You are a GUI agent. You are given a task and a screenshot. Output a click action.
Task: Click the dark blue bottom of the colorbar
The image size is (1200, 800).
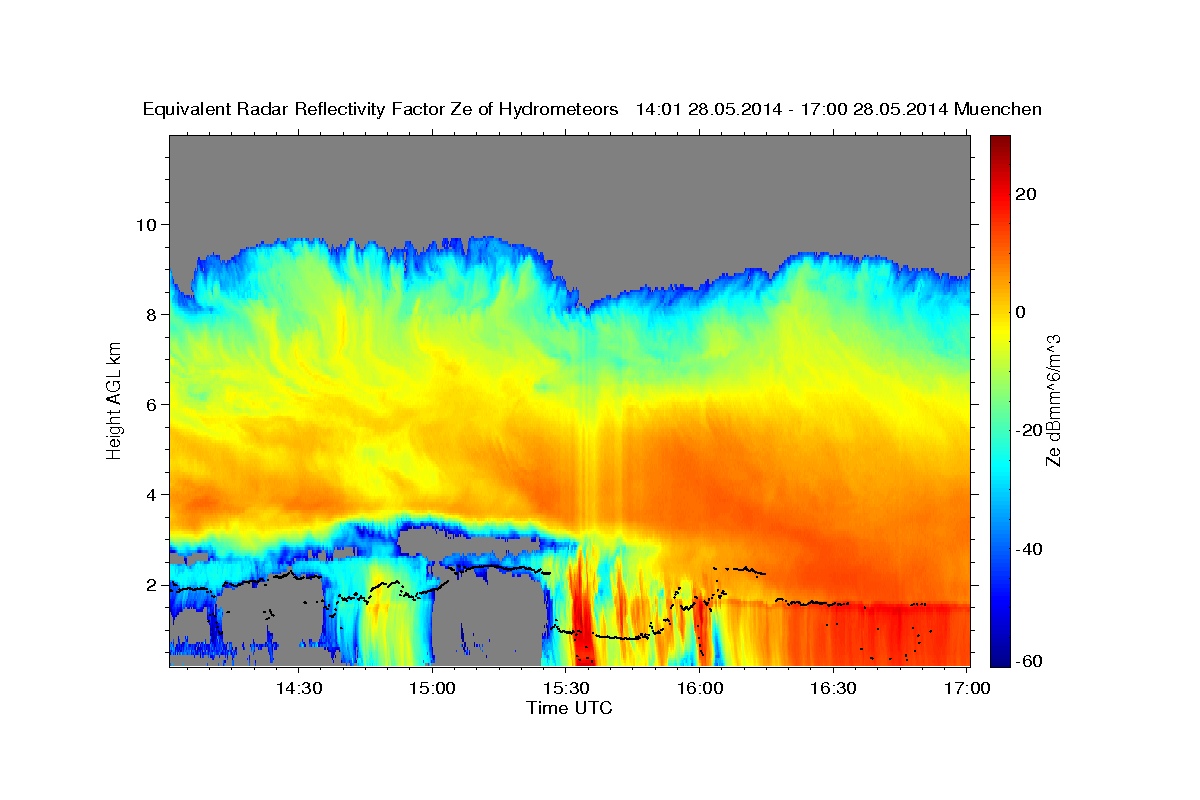coord(1000,655)
